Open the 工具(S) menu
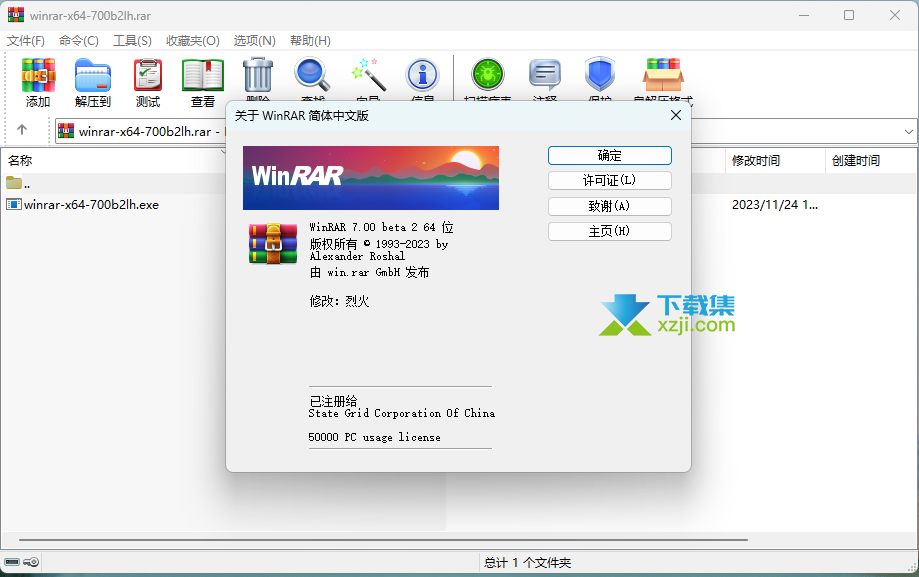This screenshot has width=919, height=577. tap(132, 40)
